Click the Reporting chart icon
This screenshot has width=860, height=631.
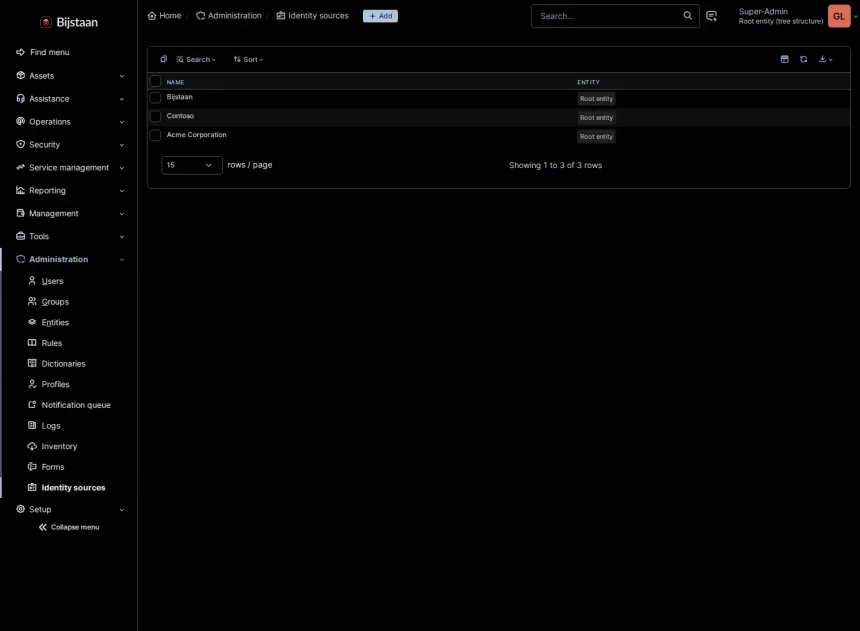click(20, 190)
